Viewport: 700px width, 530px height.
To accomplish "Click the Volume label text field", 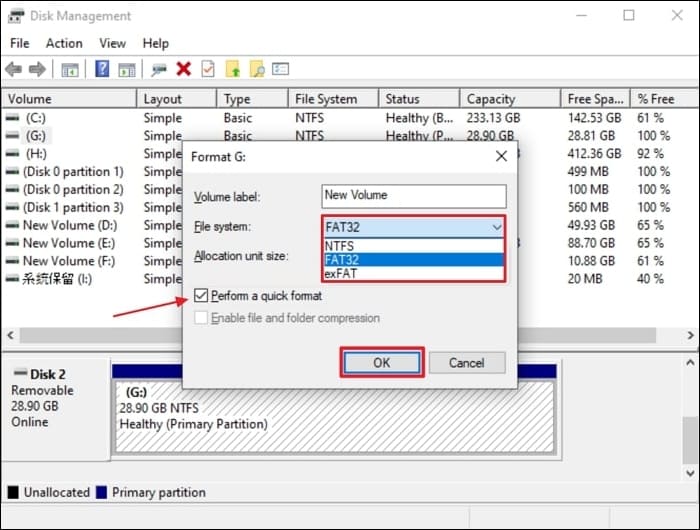I will 413,195.
